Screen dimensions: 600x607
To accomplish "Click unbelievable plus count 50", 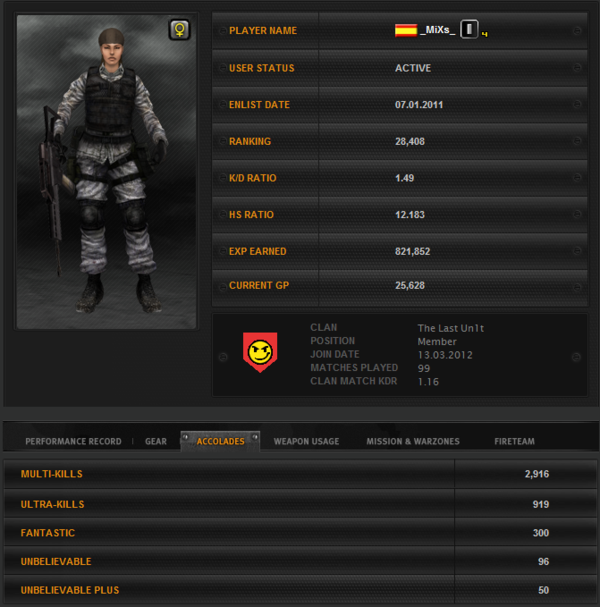I will click(543, 590).
